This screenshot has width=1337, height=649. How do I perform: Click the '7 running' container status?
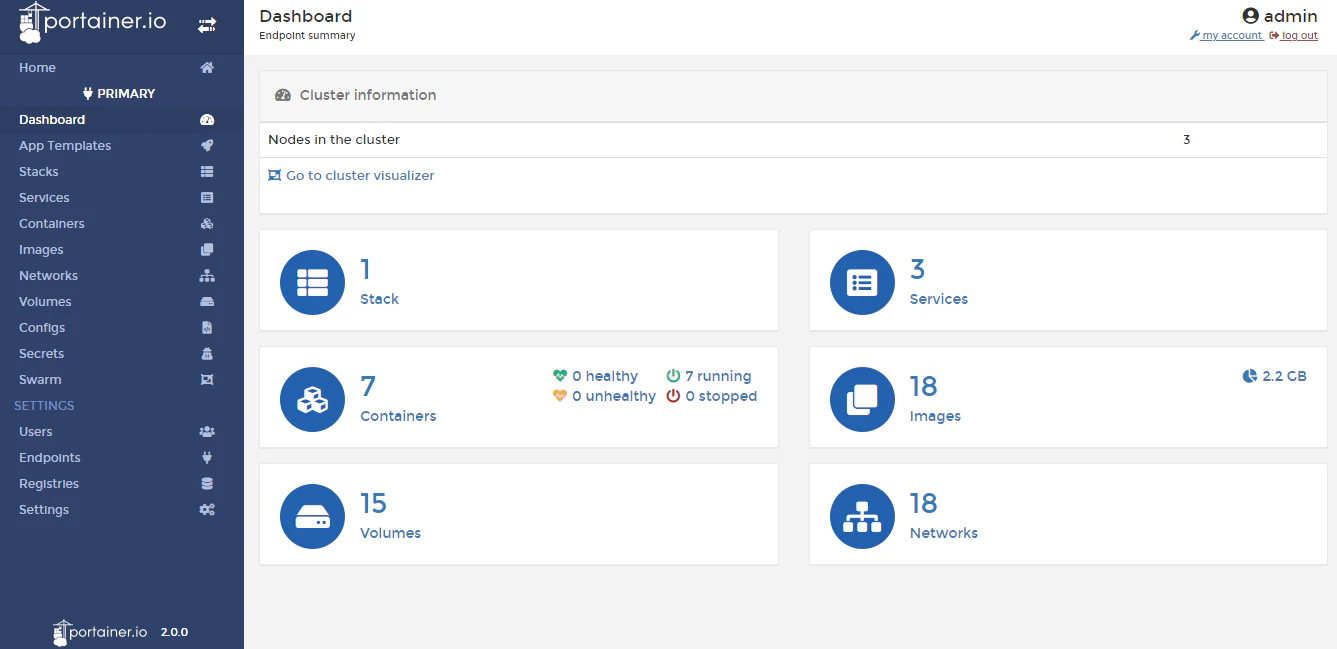point(709,376)
